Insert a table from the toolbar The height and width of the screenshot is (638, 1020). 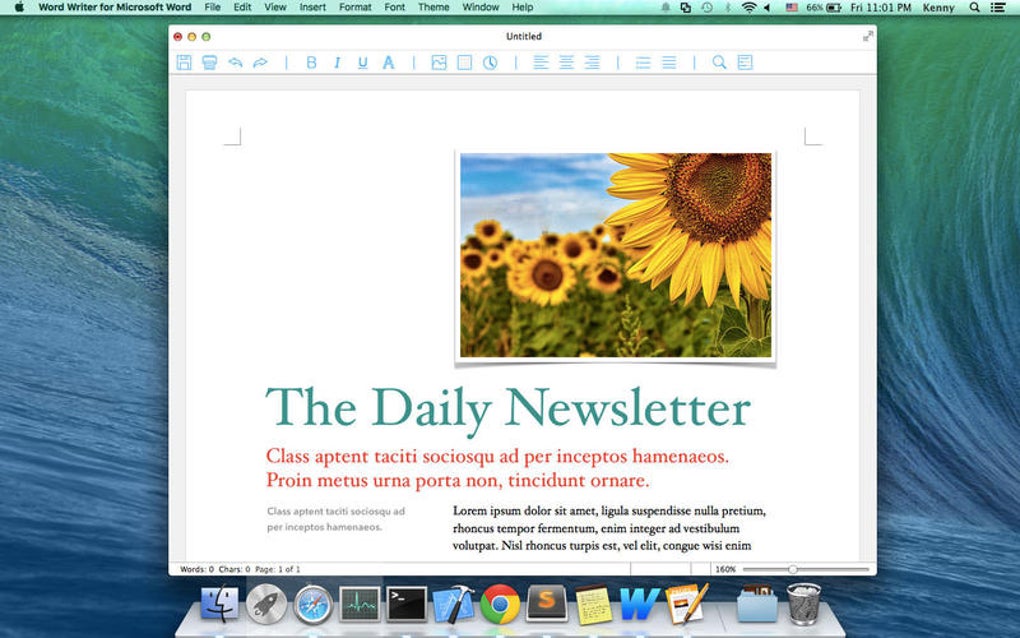[464, 62]
